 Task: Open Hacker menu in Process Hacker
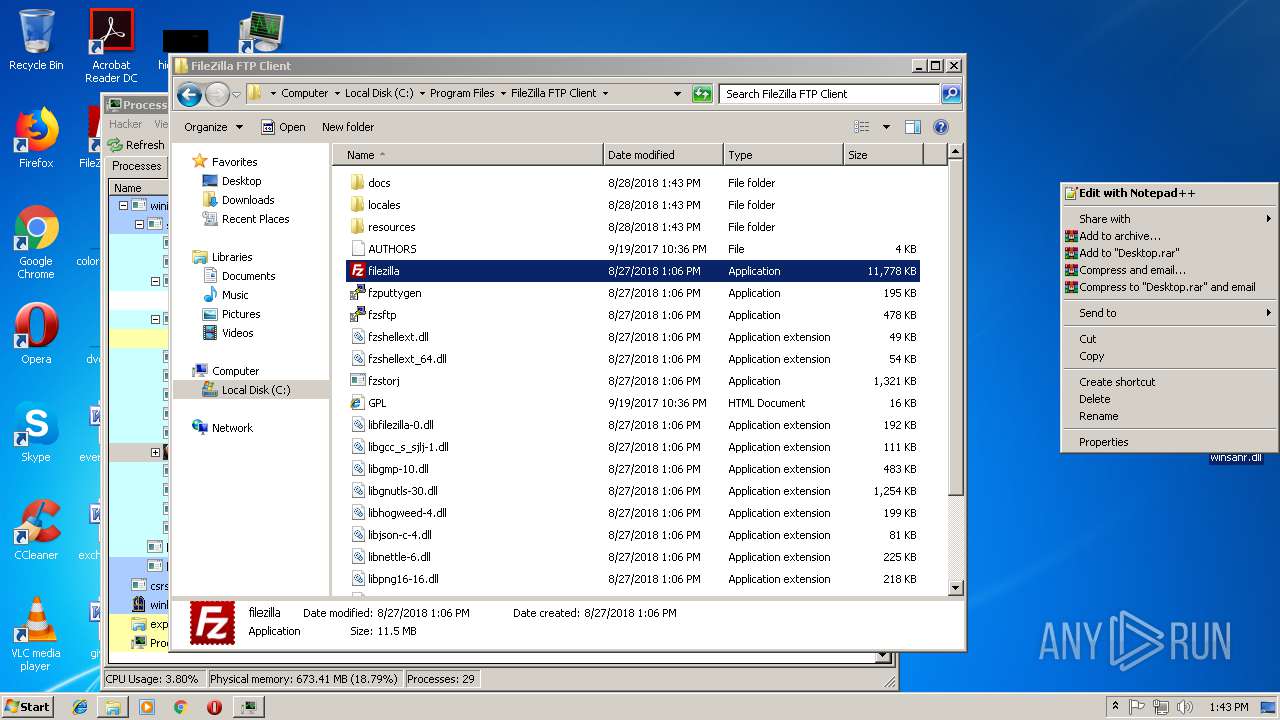pyautogui.click(x=126, y=124)
